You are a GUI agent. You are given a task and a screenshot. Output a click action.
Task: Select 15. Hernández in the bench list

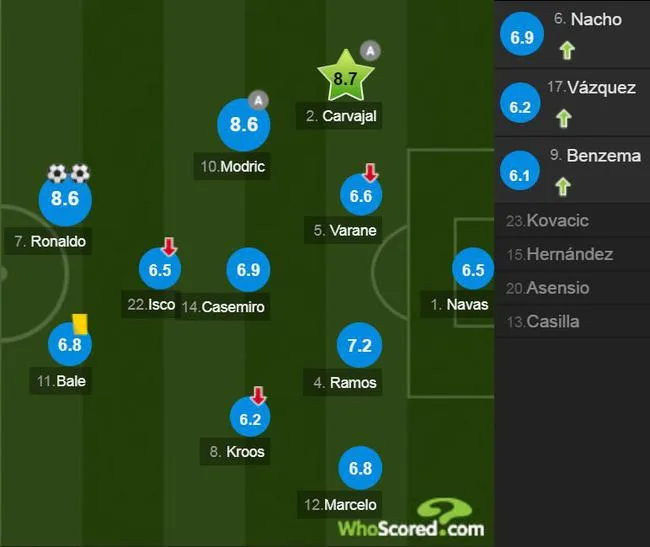click(572, 254)
